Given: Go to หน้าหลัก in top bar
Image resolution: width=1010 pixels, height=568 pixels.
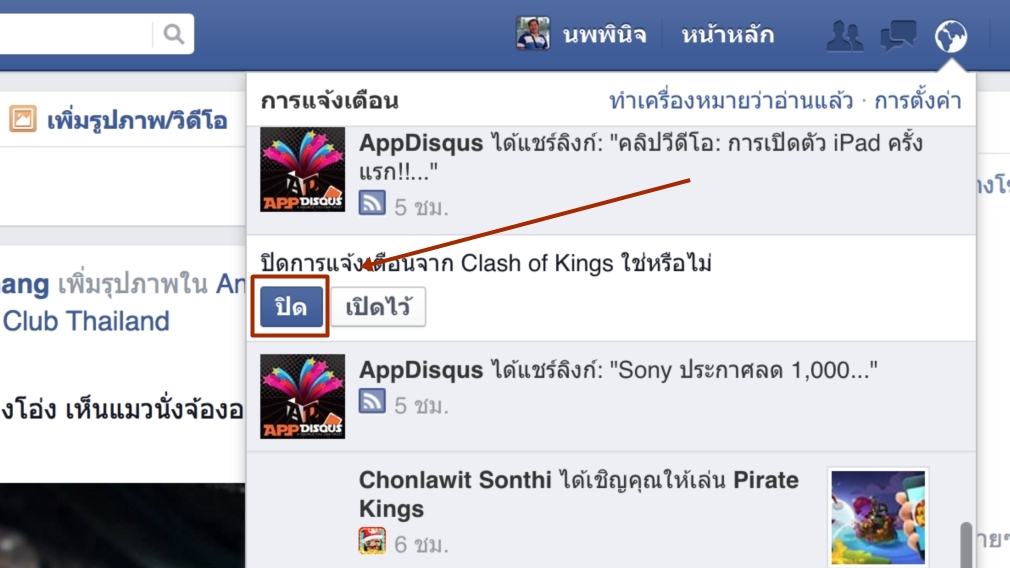Looking at the screenshot, I should (x=727, y=34).
